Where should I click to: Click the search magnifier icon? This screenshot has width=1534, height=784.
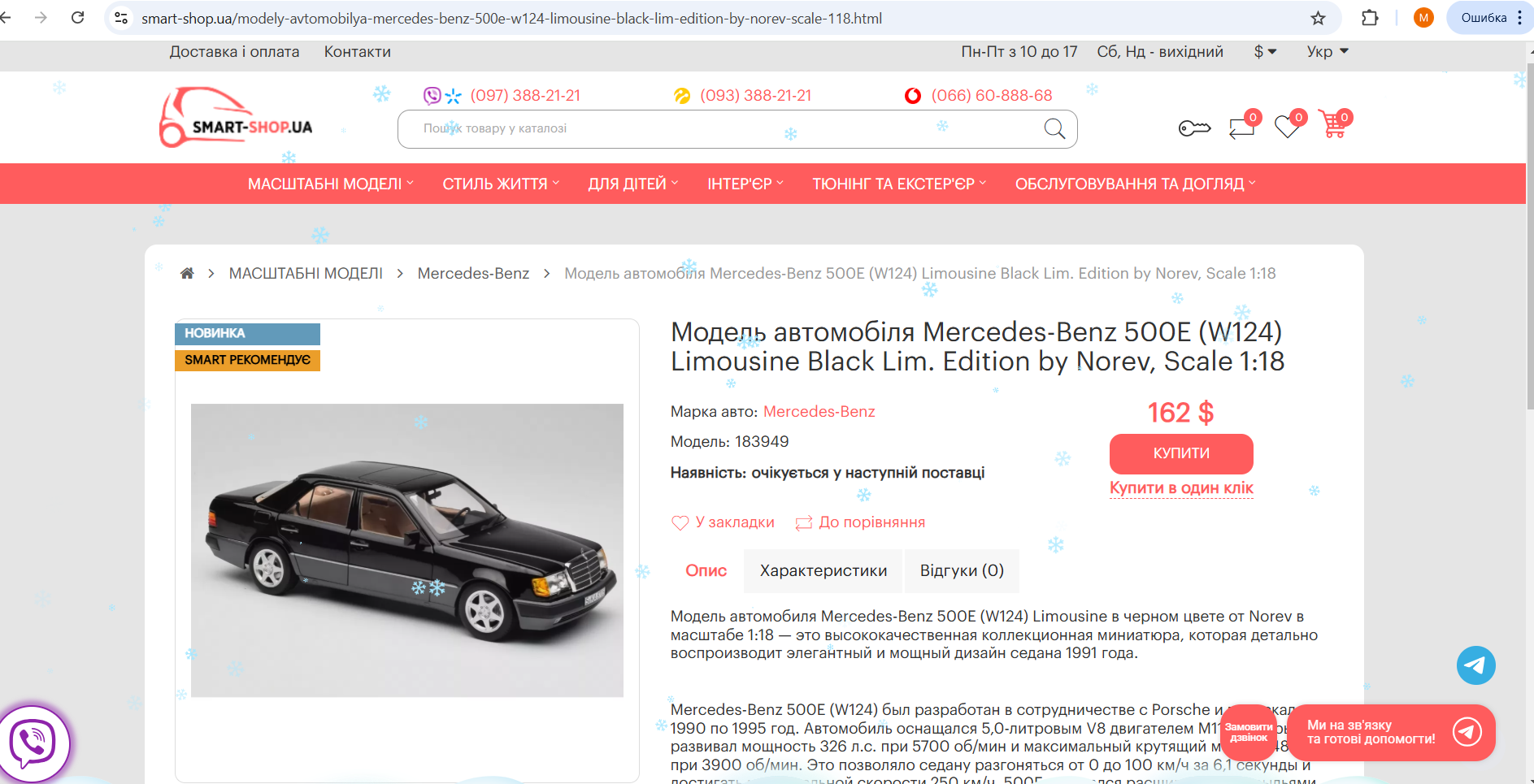[x=1054, y=128]
